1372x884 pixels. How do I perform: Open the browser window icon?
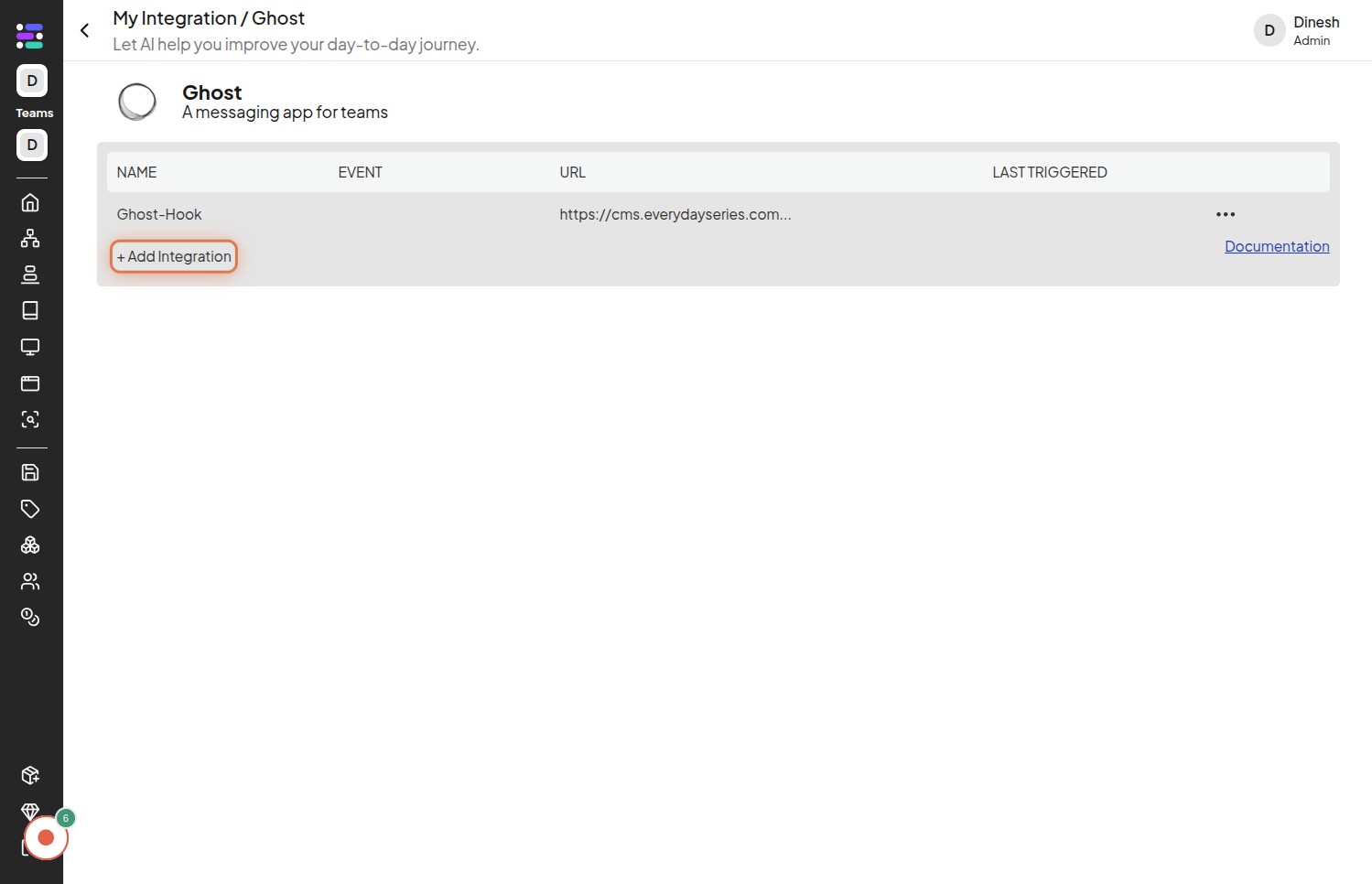[30, 383]
